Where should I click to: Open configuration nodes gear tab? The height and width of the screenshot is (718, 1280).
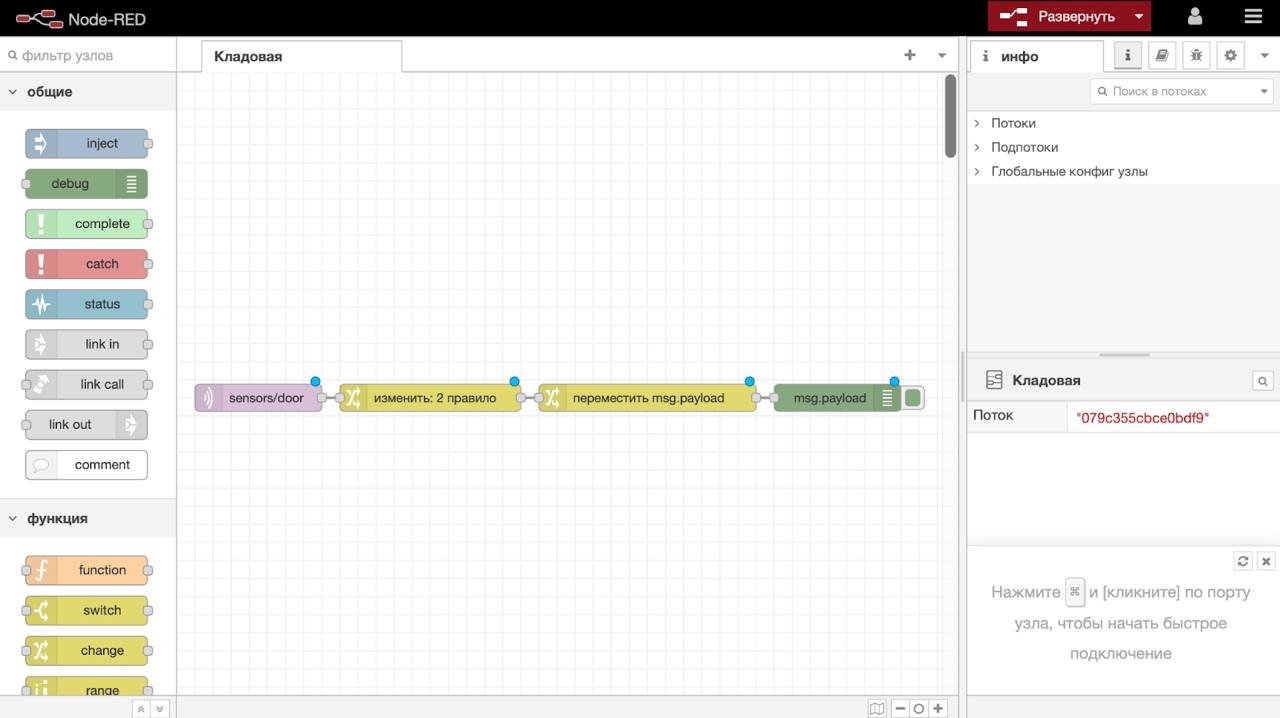[1231, 56]
